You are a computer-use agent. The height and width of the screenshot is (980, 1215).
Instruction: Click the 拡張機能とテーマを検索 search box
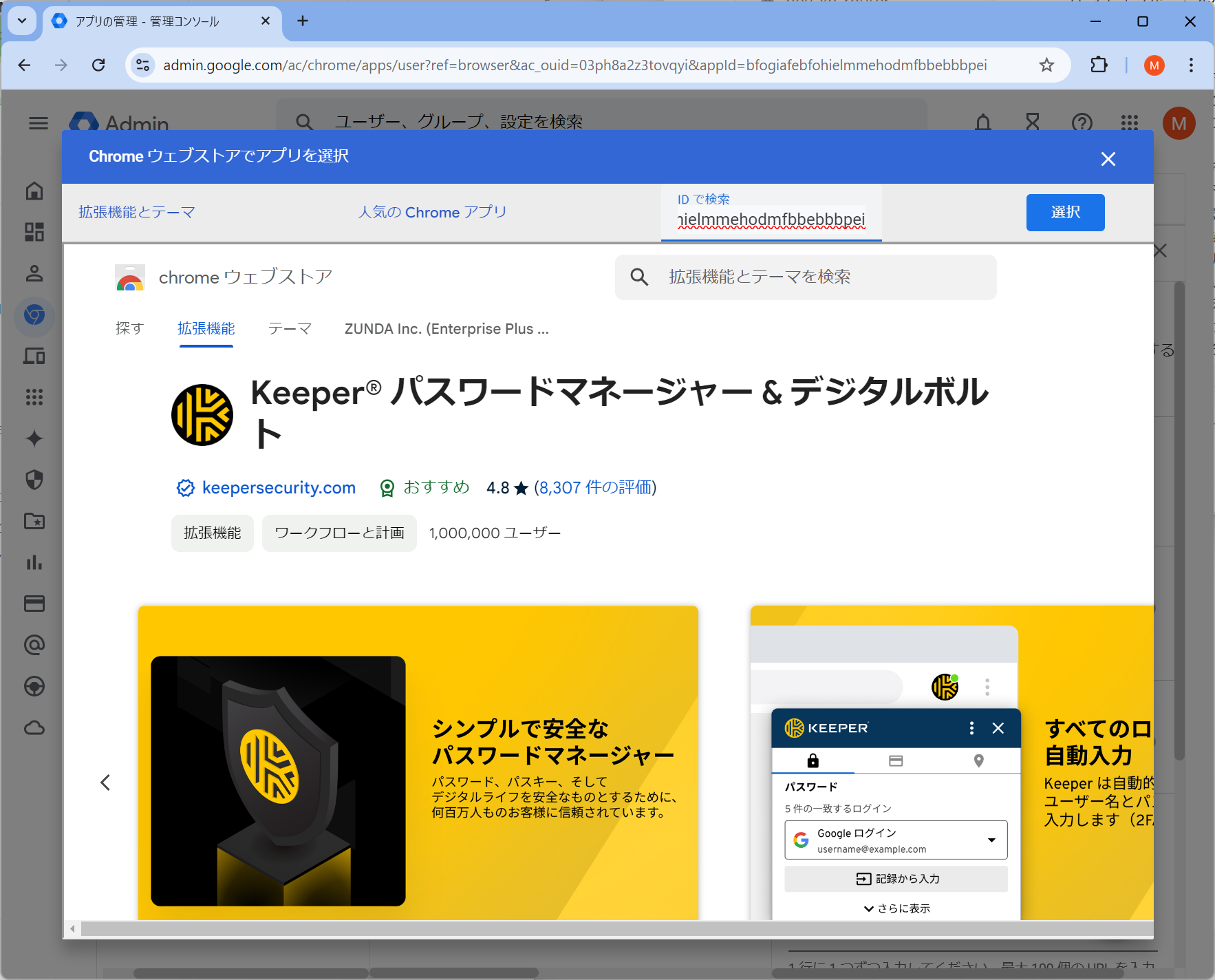point(806,277)
